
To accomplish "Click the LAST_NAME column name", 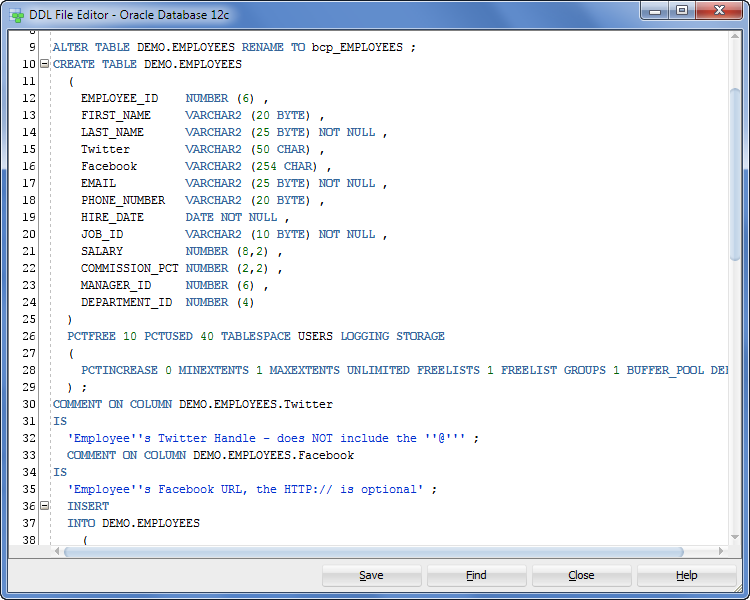I will pos(112,132).
